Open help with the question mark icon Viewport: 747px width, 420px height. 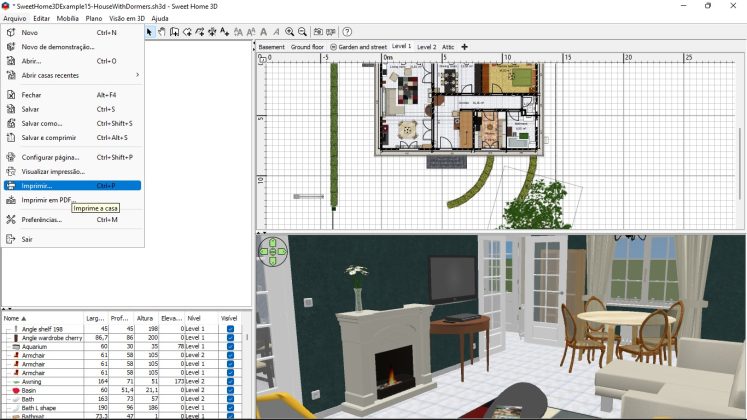[x=347, y=32]
